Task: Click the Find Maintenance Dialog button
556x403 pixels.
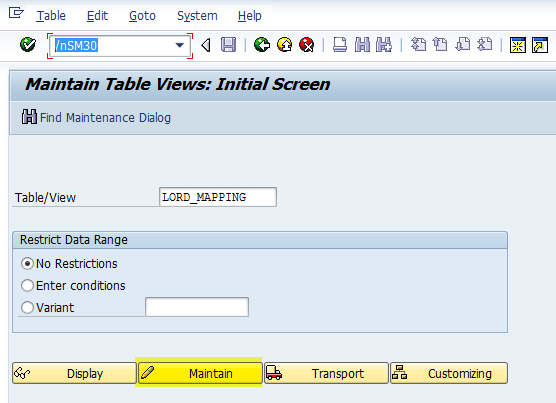Action: pyautogui.click(x=96, y=117)
